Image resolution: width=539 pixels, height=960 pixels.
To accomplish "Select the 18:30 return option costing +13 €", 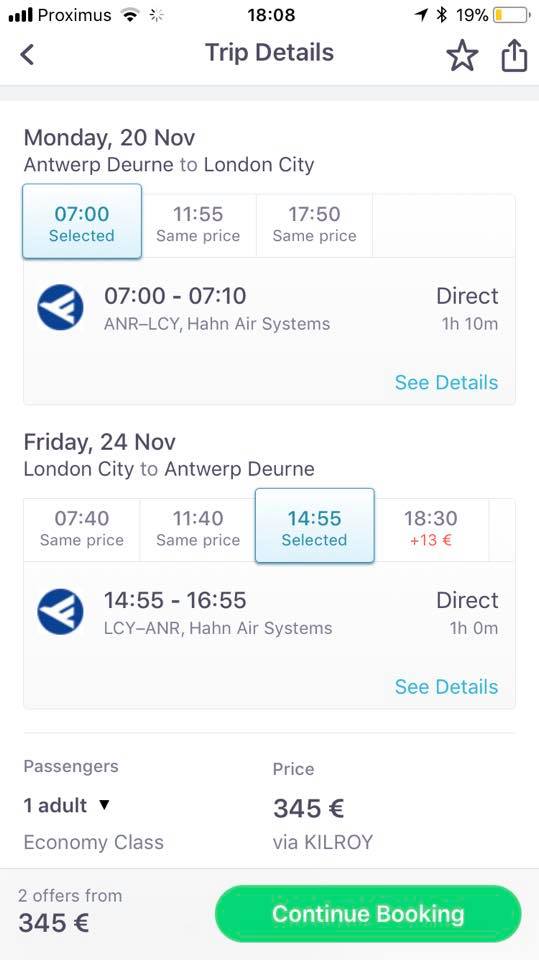I will [431, 529].
